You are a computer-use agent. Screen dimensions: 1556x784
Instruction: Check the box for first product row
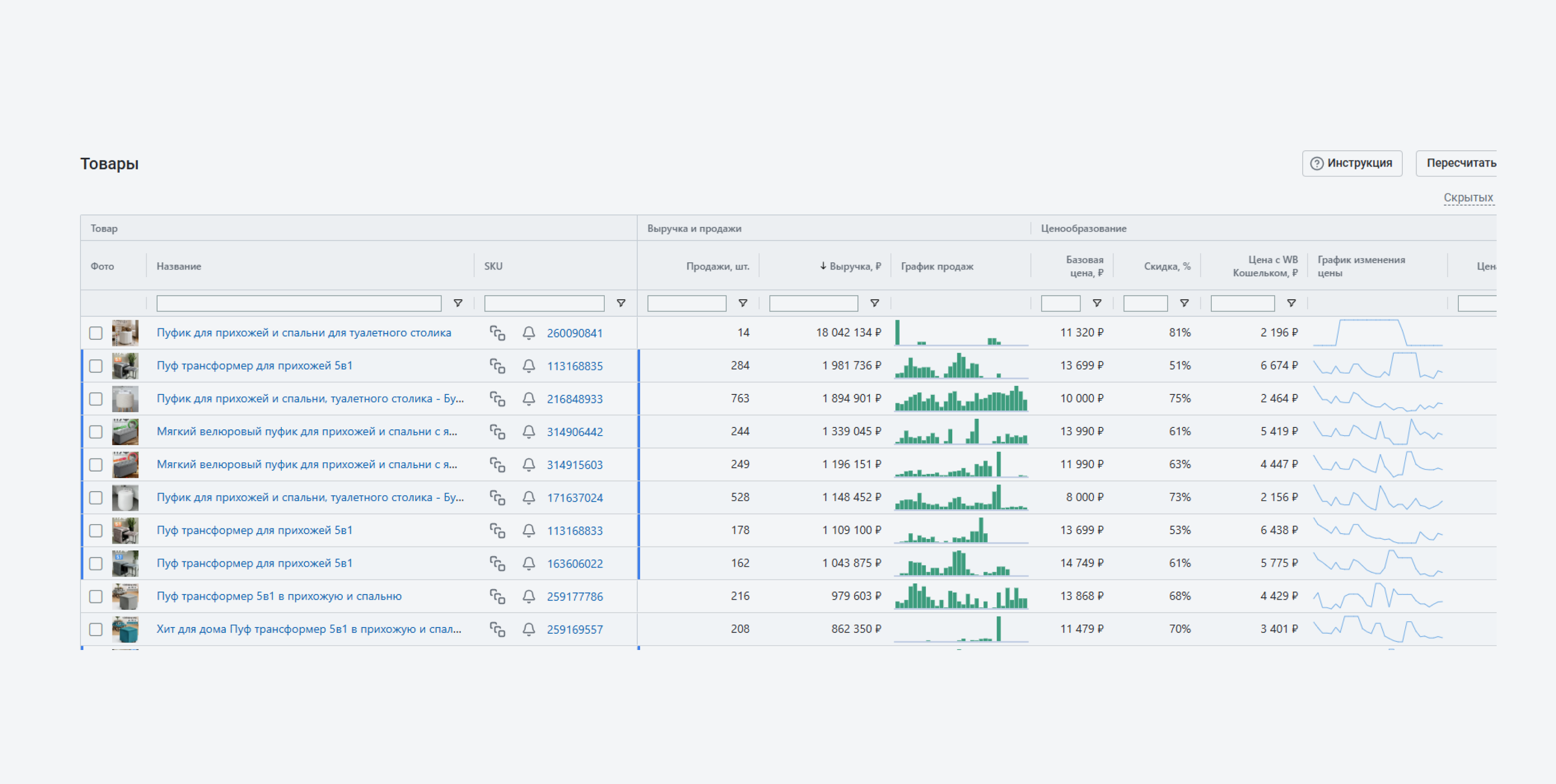tap(95, 333)
